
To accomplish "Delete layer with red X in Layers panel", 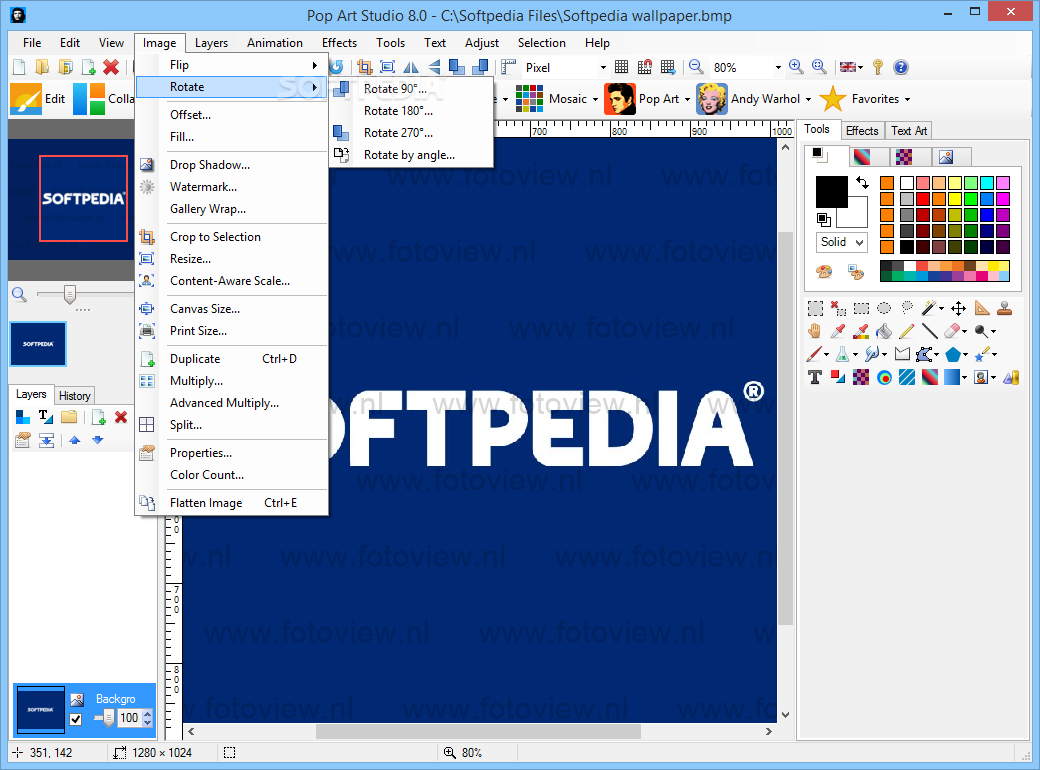I will [121, 417].
